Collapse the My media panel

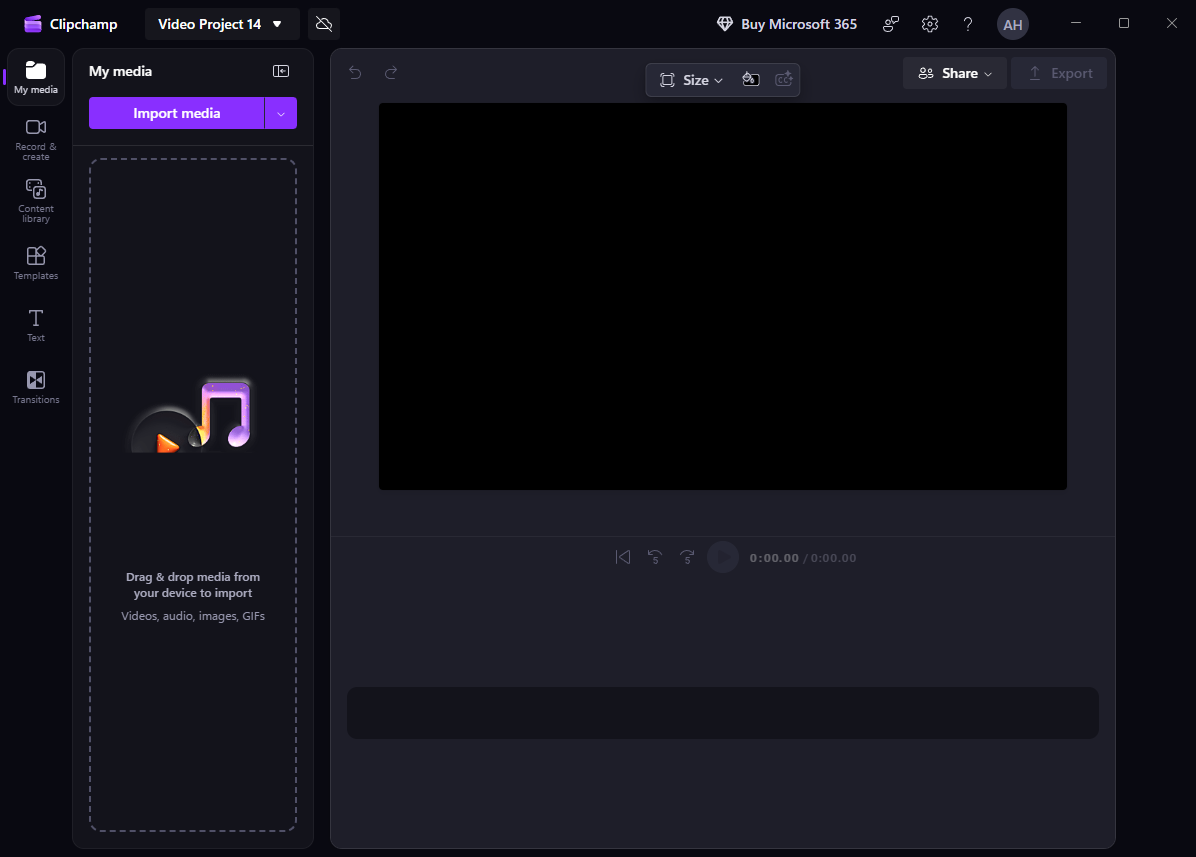(281, 71)
